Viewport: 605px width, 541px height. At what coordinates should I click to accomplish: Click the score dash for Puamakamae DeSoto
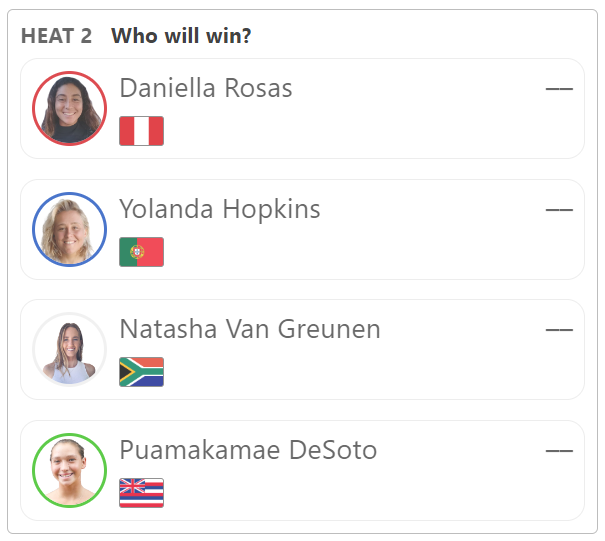tap(559, 451)
